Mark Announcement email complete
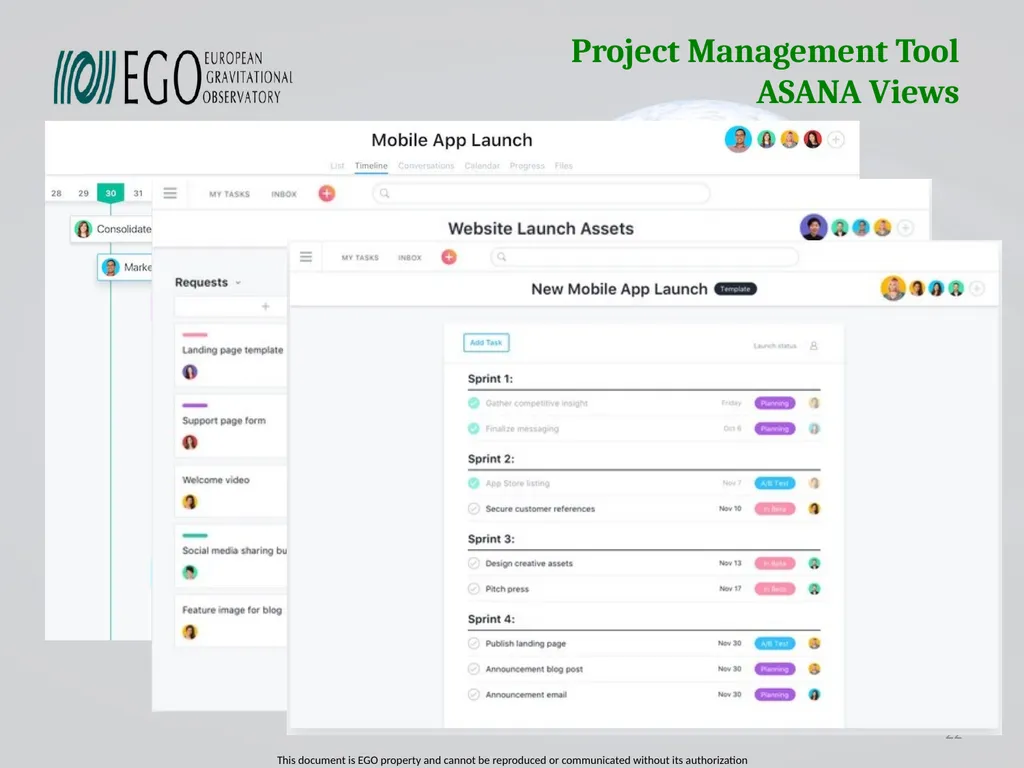The width and height of the screenshot is (1024, 768). pyautogui.click(x=473, y=694)
